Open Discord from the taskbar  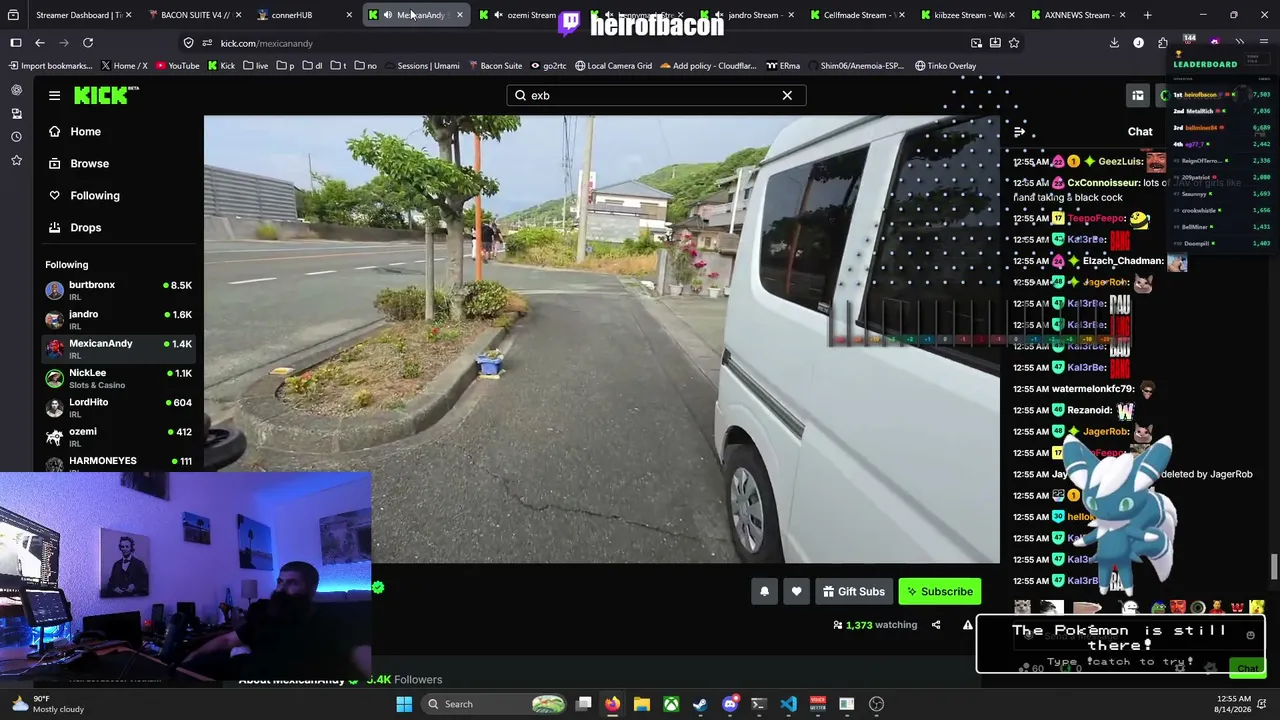point(730,704)
